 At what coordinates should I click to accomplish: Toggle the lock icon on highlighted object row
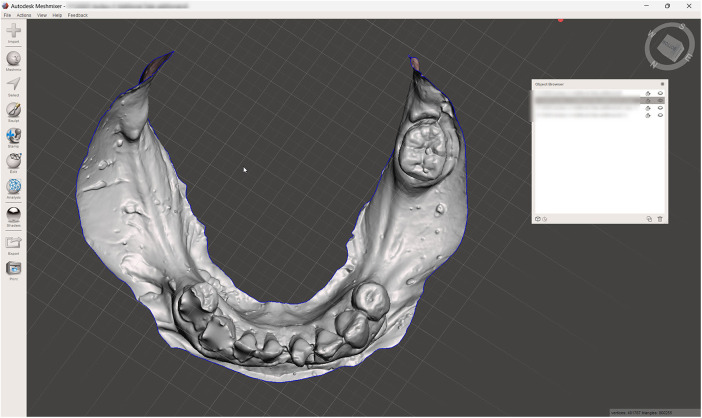tap(647, 100)
